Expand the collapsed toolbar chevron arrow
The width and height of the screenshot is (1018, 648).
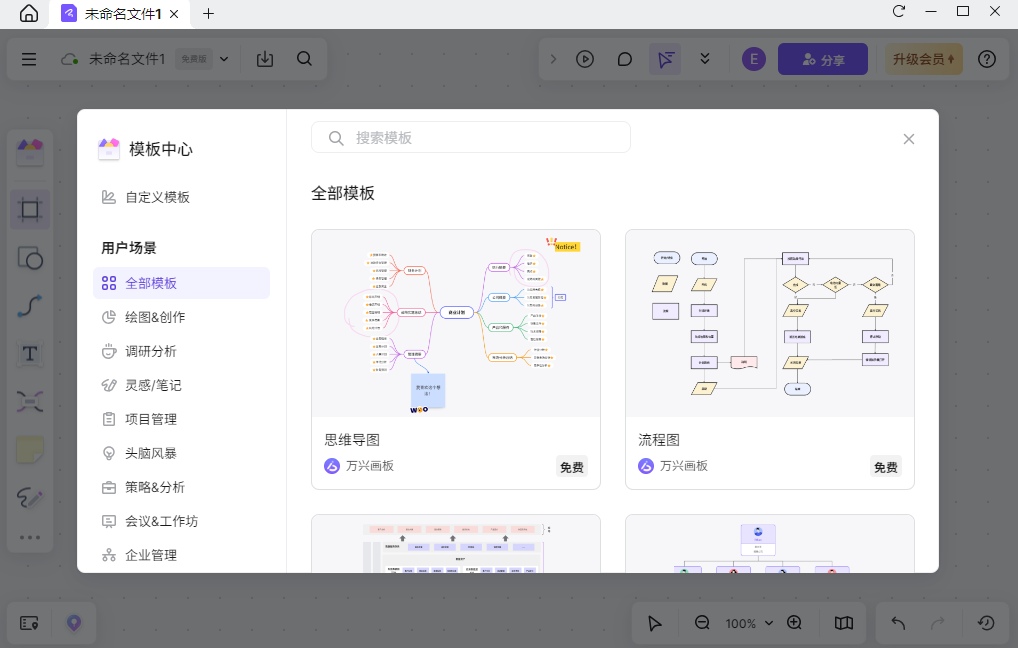(553, 59)
